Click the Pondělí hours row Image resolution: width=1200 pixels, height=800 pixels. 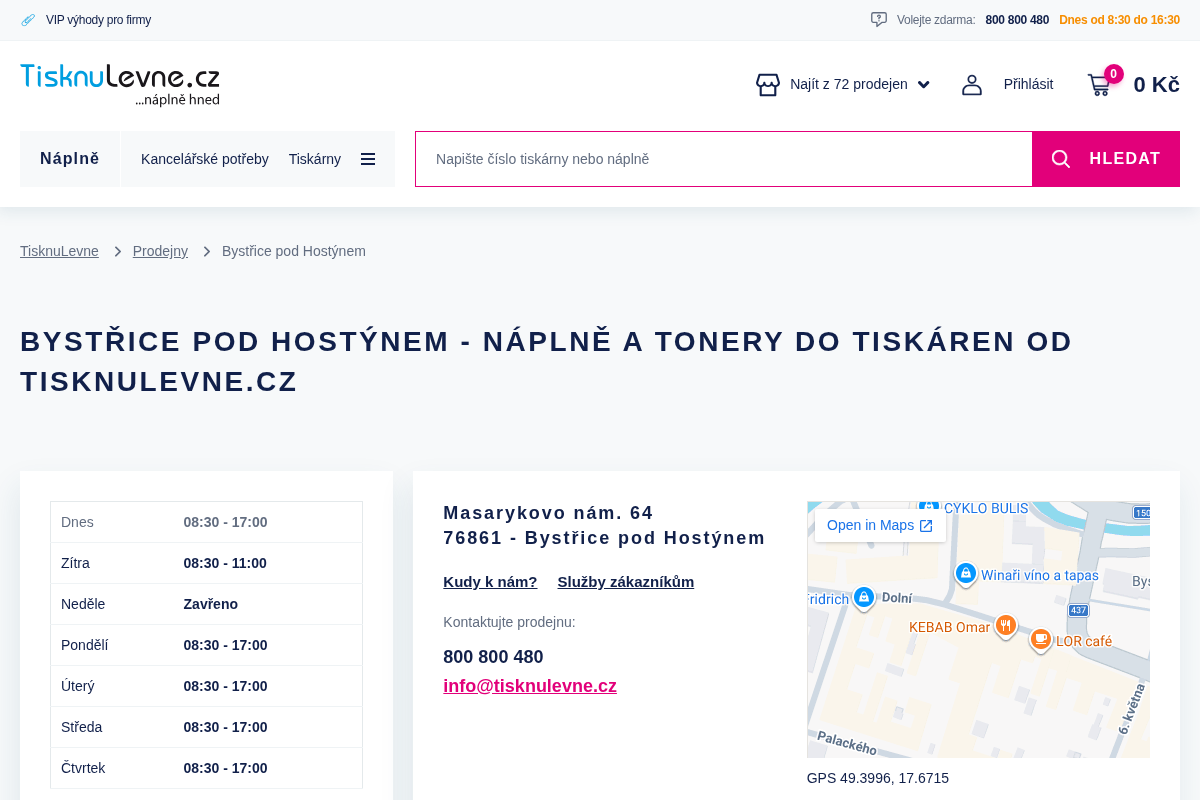[x=206, y=645]
